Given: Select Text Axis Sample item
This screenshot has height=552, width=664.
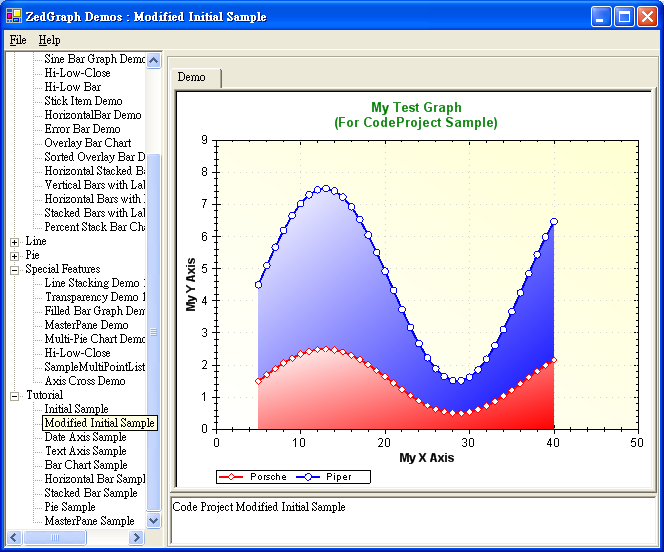Looking at the screenshot, I should [x=85, y=450].
